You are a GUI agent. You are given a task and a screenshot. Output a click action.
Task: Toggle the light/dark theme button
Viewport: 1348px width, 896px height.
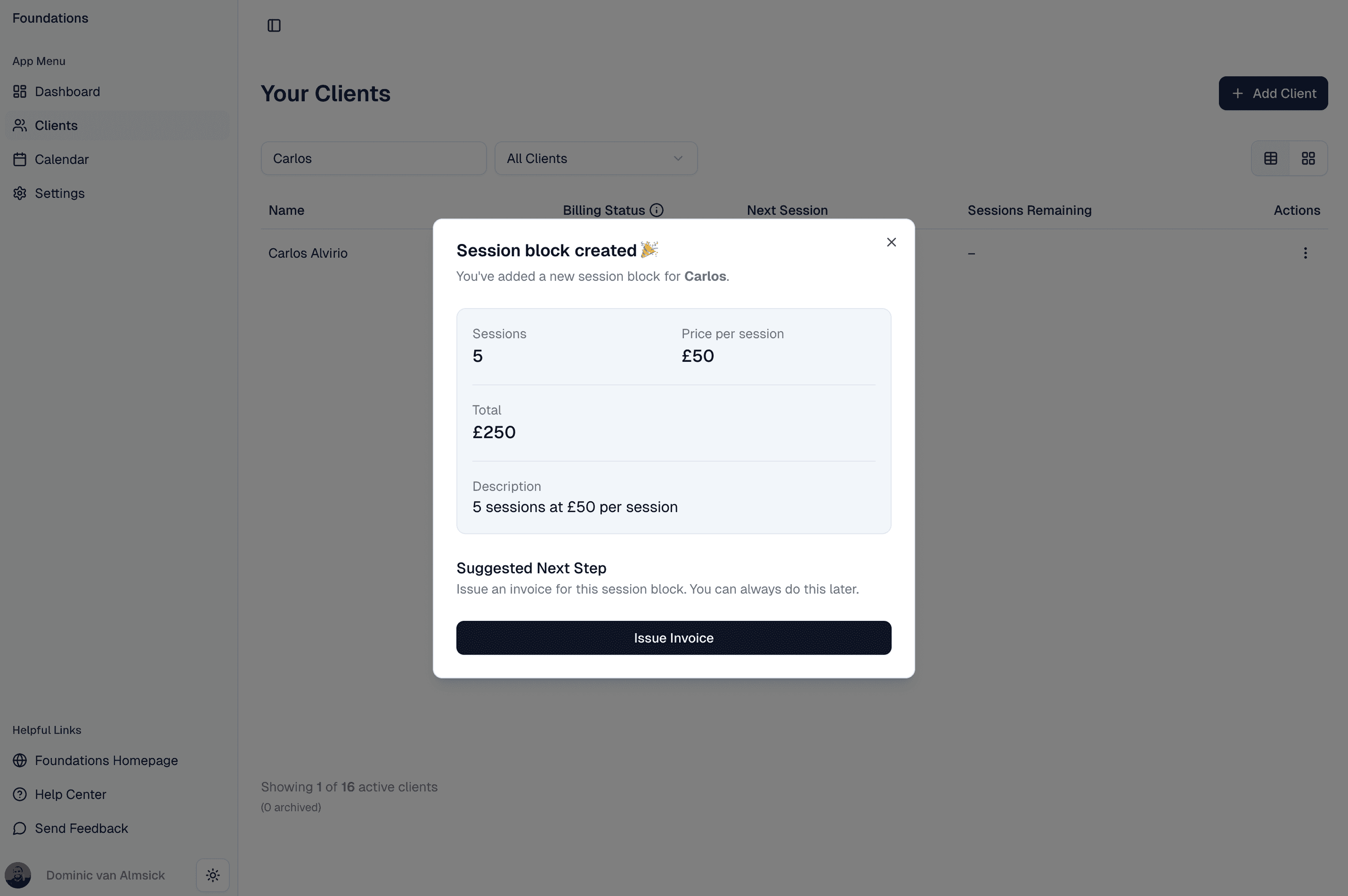point(212,875)
